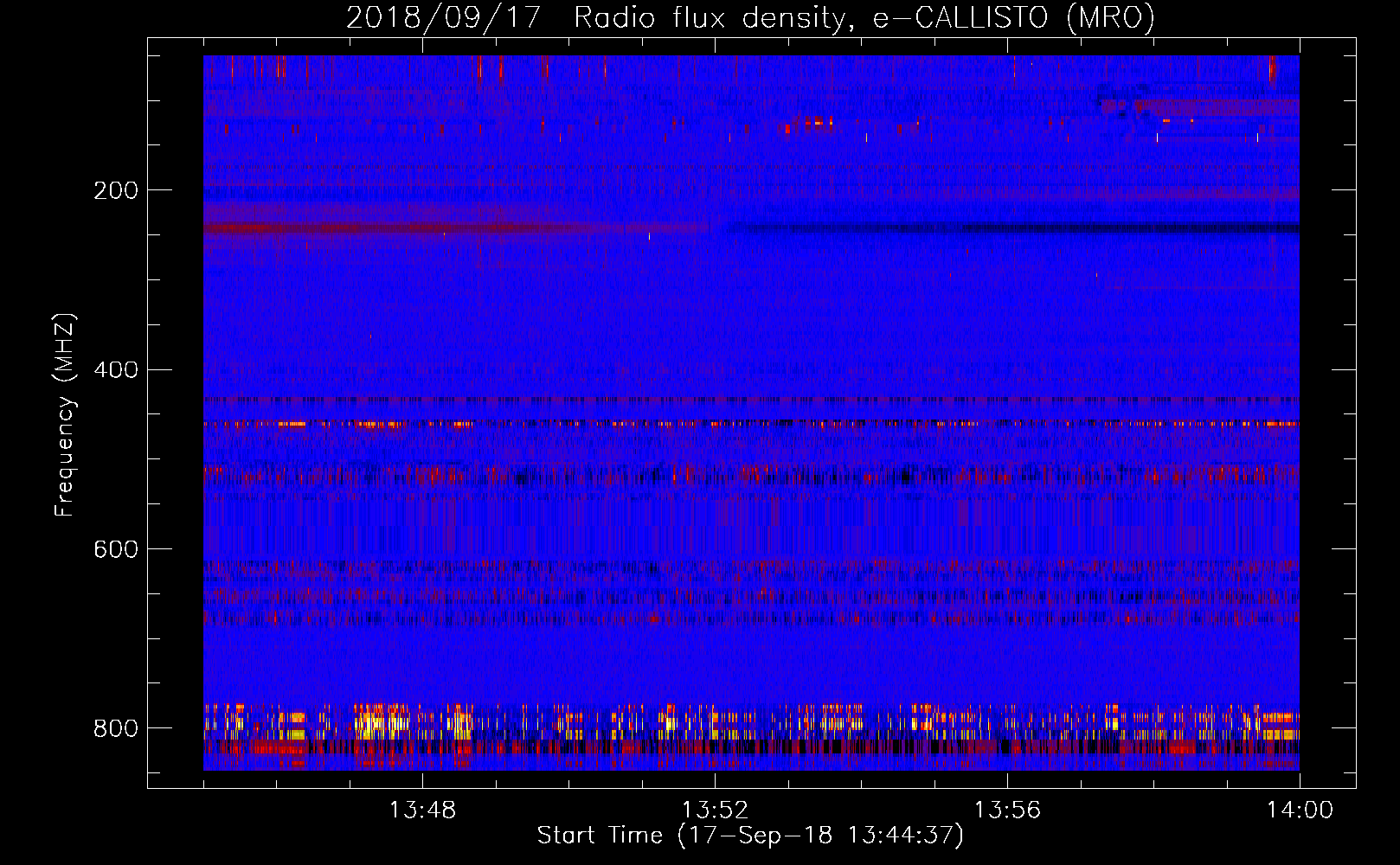Viewport: 1400px width, 865px height.
Task: Click the 13:52 time tick label
Action: coord(715,811)
